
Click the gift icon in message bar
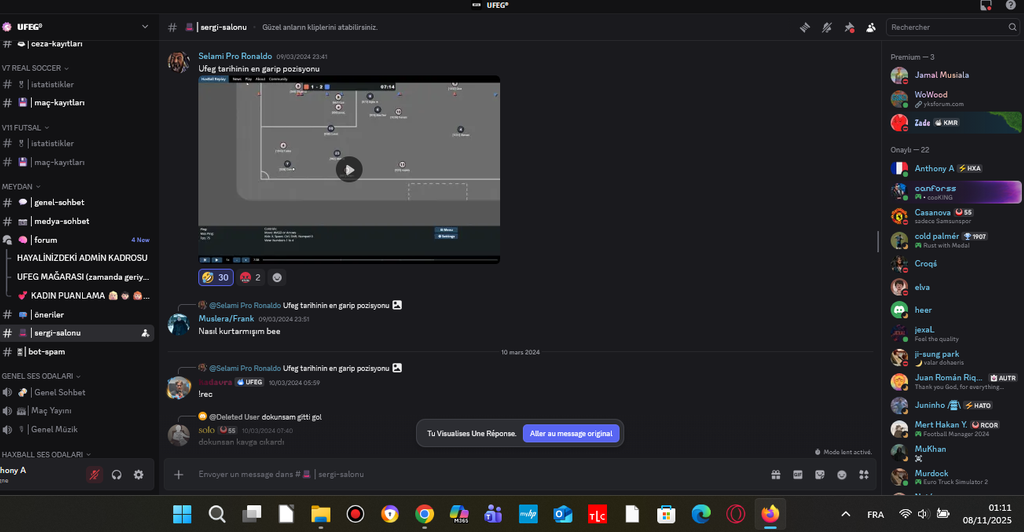tap(775, 474)
